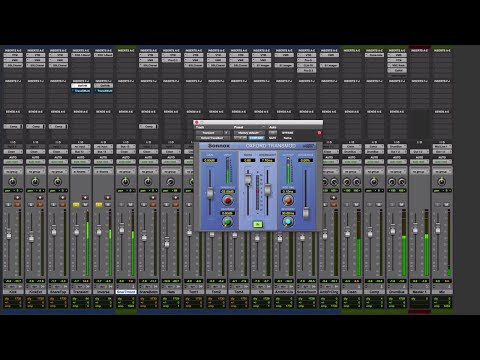Screen dimensions: 480x360
Task: Click the Overshoot value field in Transmod
Action: (x=267, y=160)
